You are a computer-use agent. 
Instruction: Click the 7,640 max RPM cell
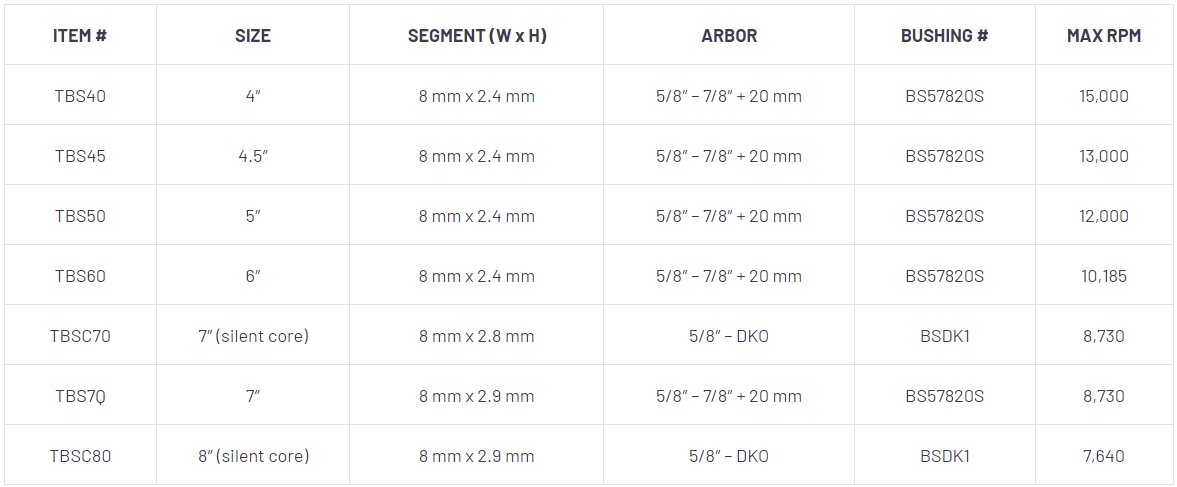1104,456
